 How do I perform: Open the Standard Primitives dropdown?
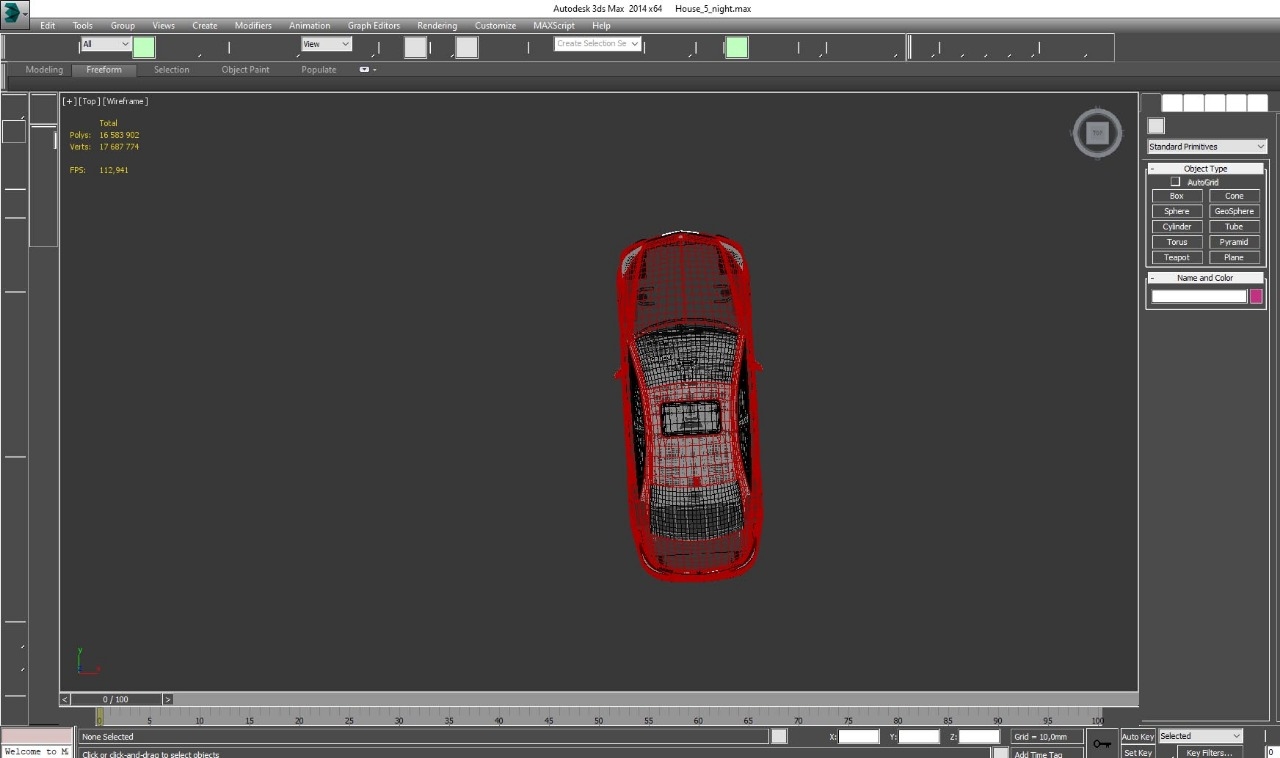(x=1206, y=146)
